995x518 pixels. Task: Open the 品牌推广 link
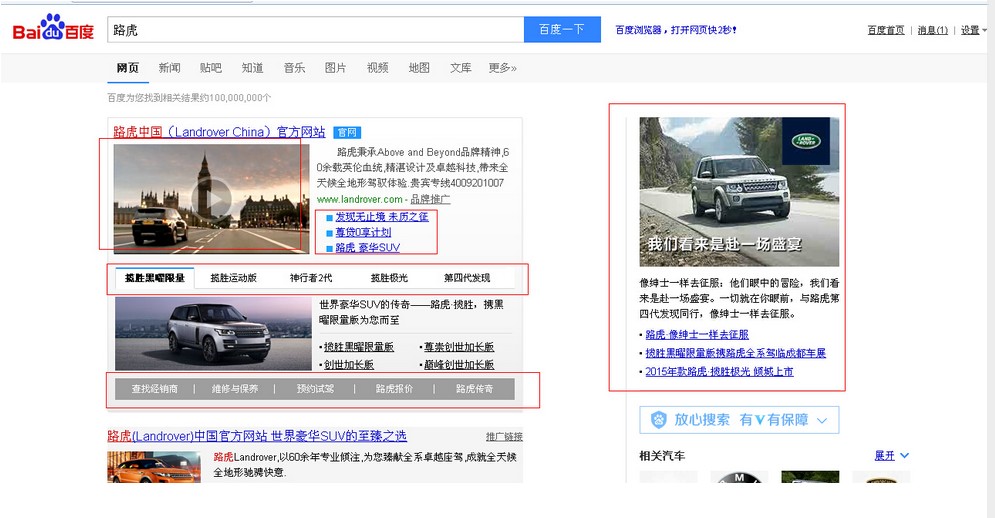pyautogui.click(x=430, y=199)
